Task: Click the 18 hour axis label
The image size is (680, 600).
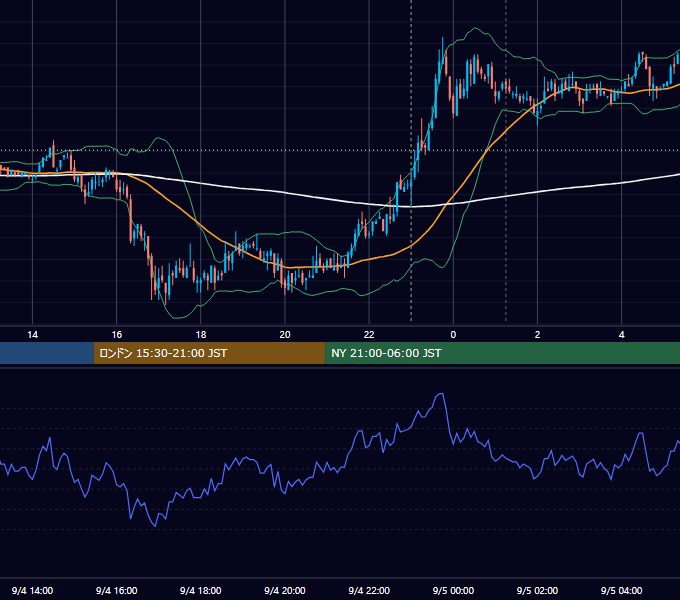Action: tap(201, 335)
